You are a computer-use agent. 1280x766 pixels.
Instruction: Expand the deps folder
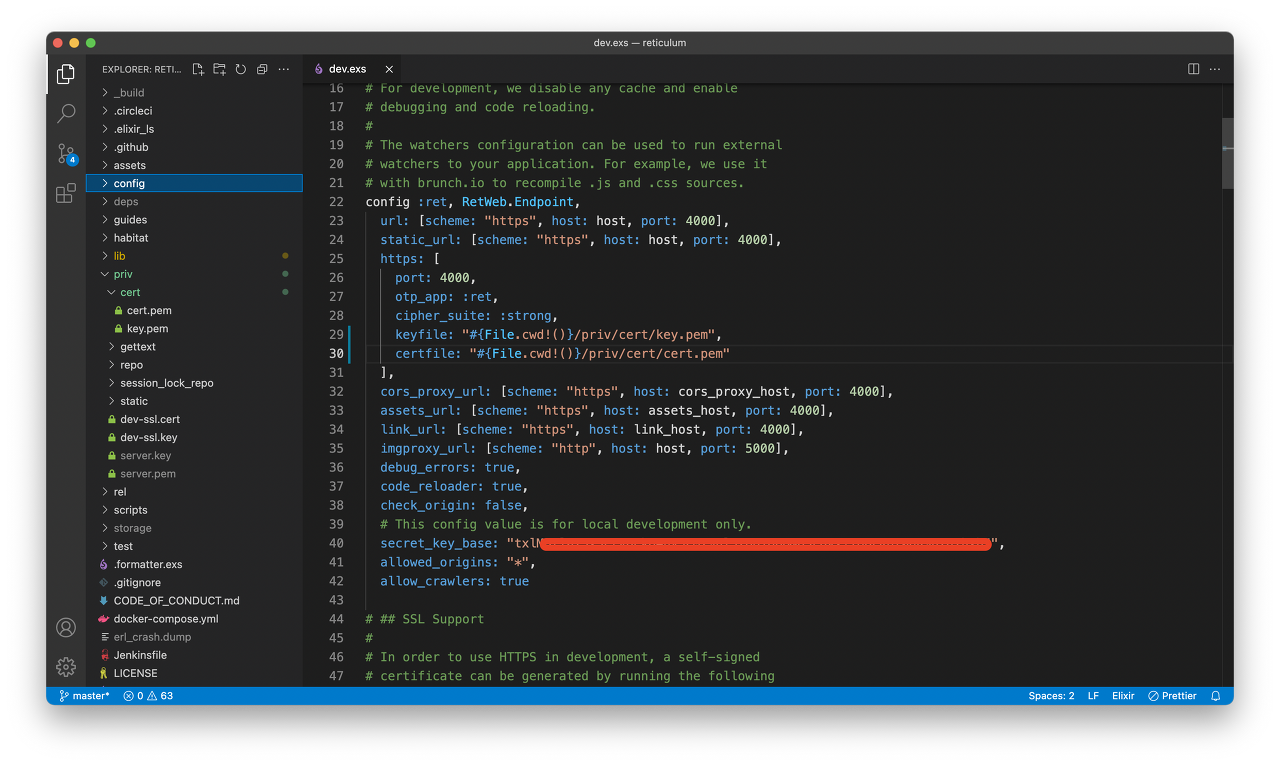tap(194, 201)
